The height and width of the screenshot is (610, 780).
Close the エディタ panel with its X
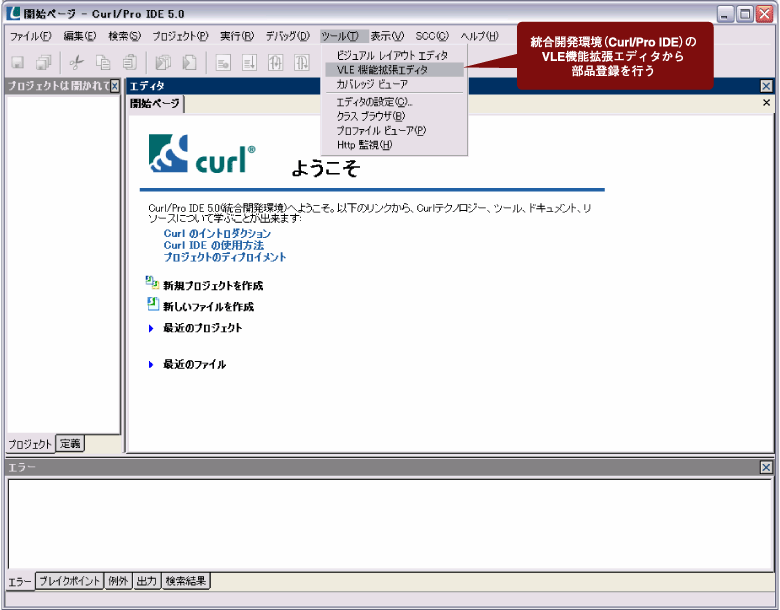point(766,87)
